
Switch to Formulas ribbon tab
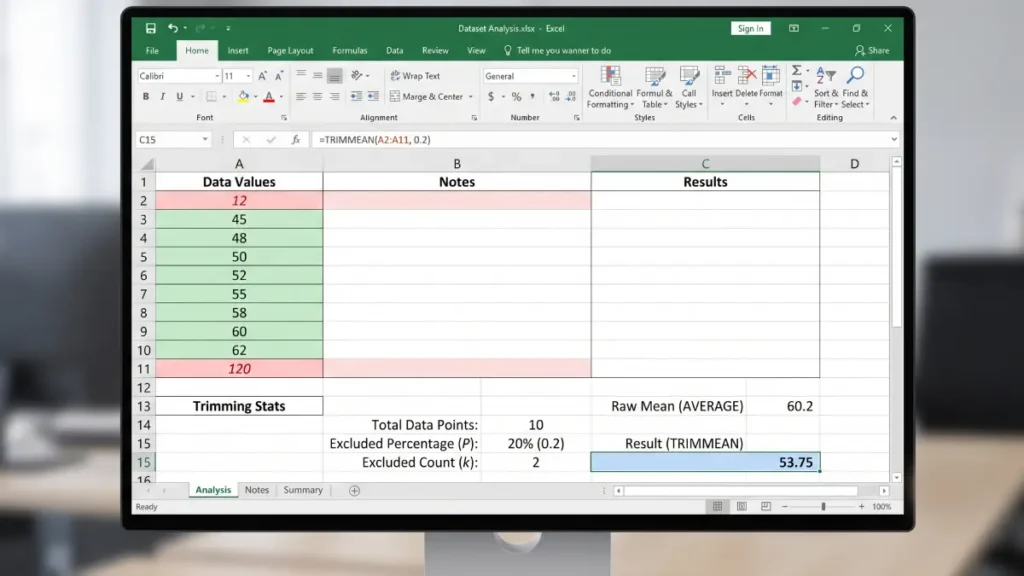[x=349, y=50]
